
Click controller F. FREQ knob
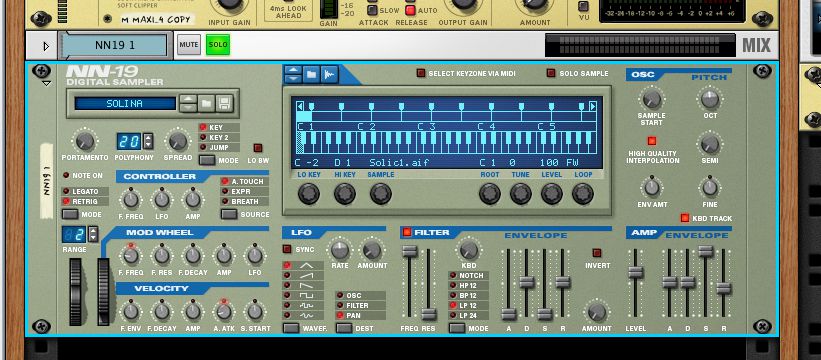130,199
